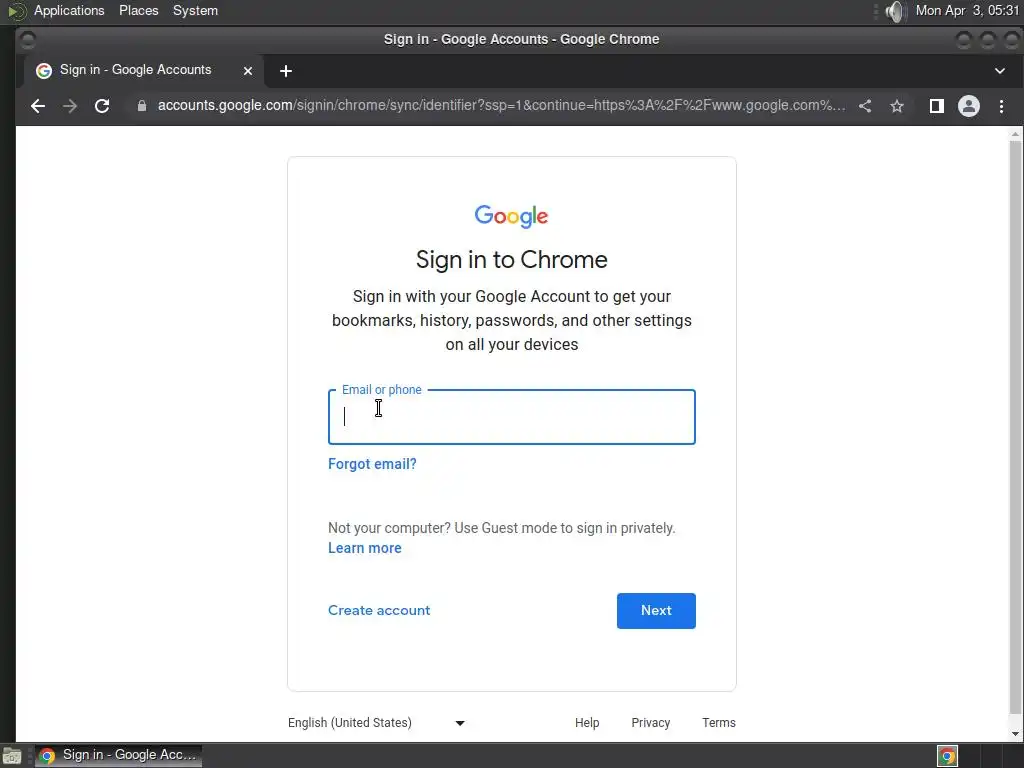Close the Sign in - Google Accounts tab
Screen dimensions: 1024x768
point(248,71)
